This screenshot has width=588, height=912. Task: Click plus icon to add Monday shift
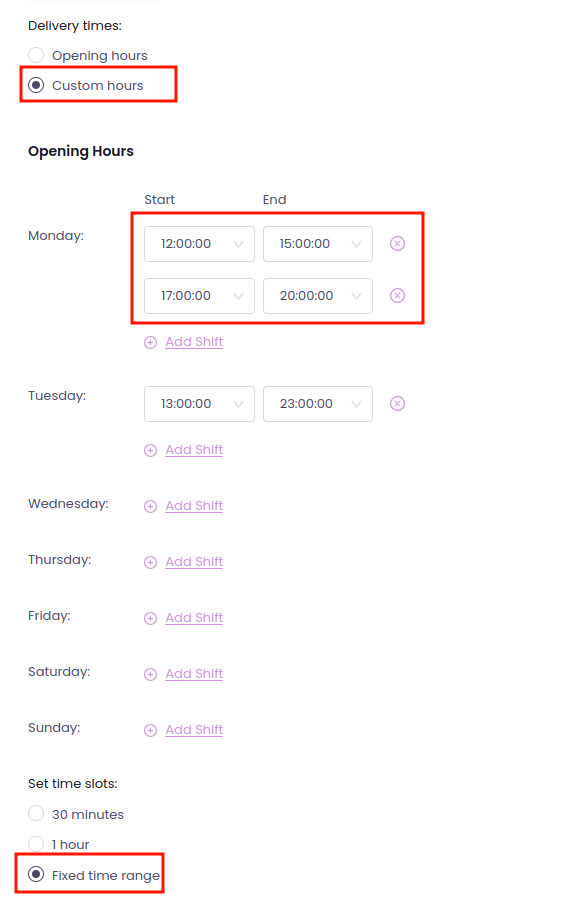pyautogui.click(x=151, y=343)
